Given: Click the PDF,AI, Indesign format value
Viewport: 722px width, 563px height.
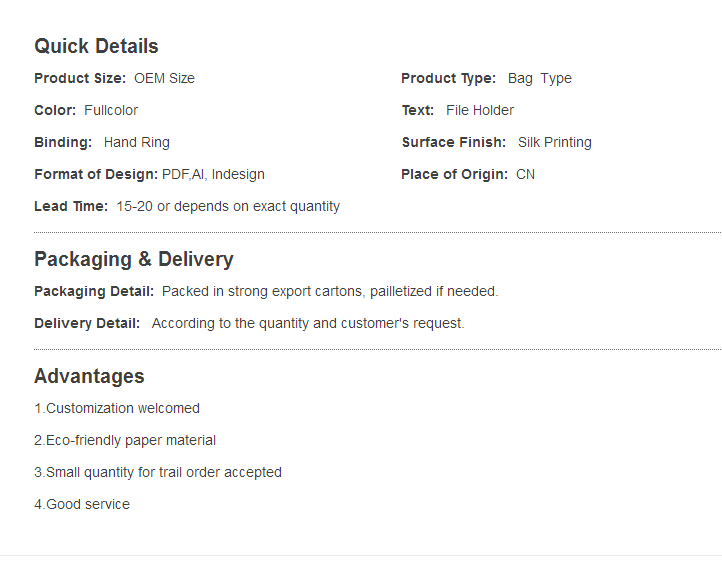Looking at the screenshot, I should click(213, 174).
